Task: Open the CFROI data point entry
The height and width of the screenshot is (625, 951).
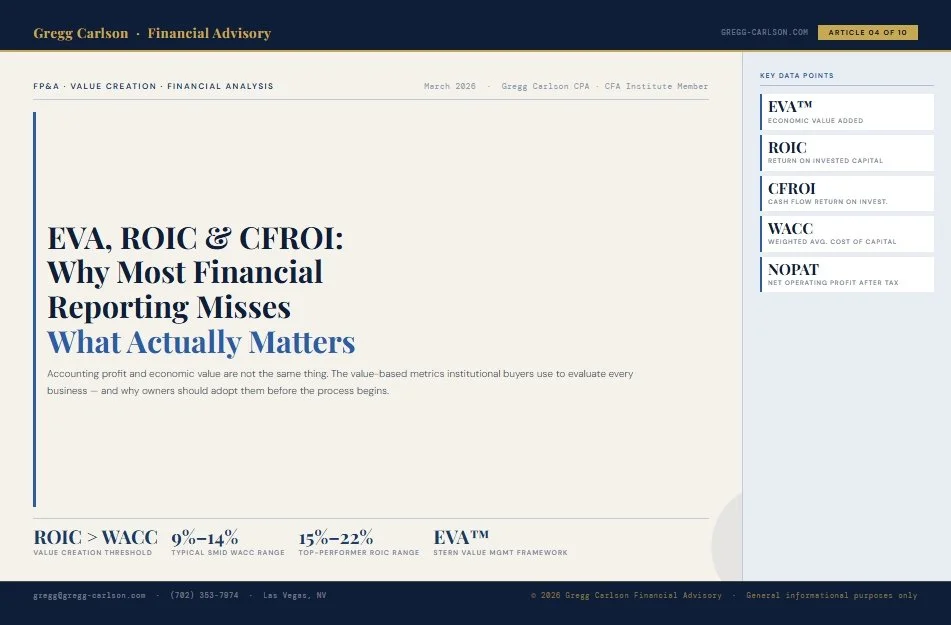Action: point(846,193)
